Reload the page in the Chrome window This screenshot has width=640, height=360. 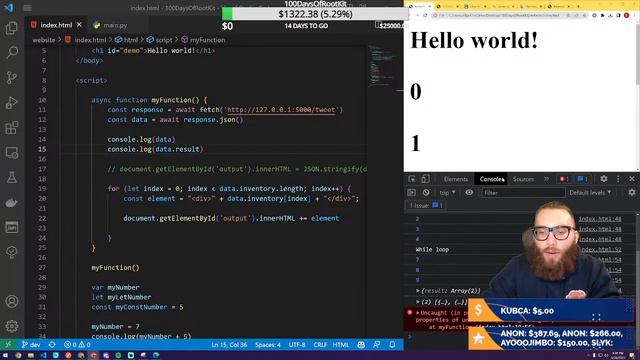pyautogui.click(x=425, y=15)
